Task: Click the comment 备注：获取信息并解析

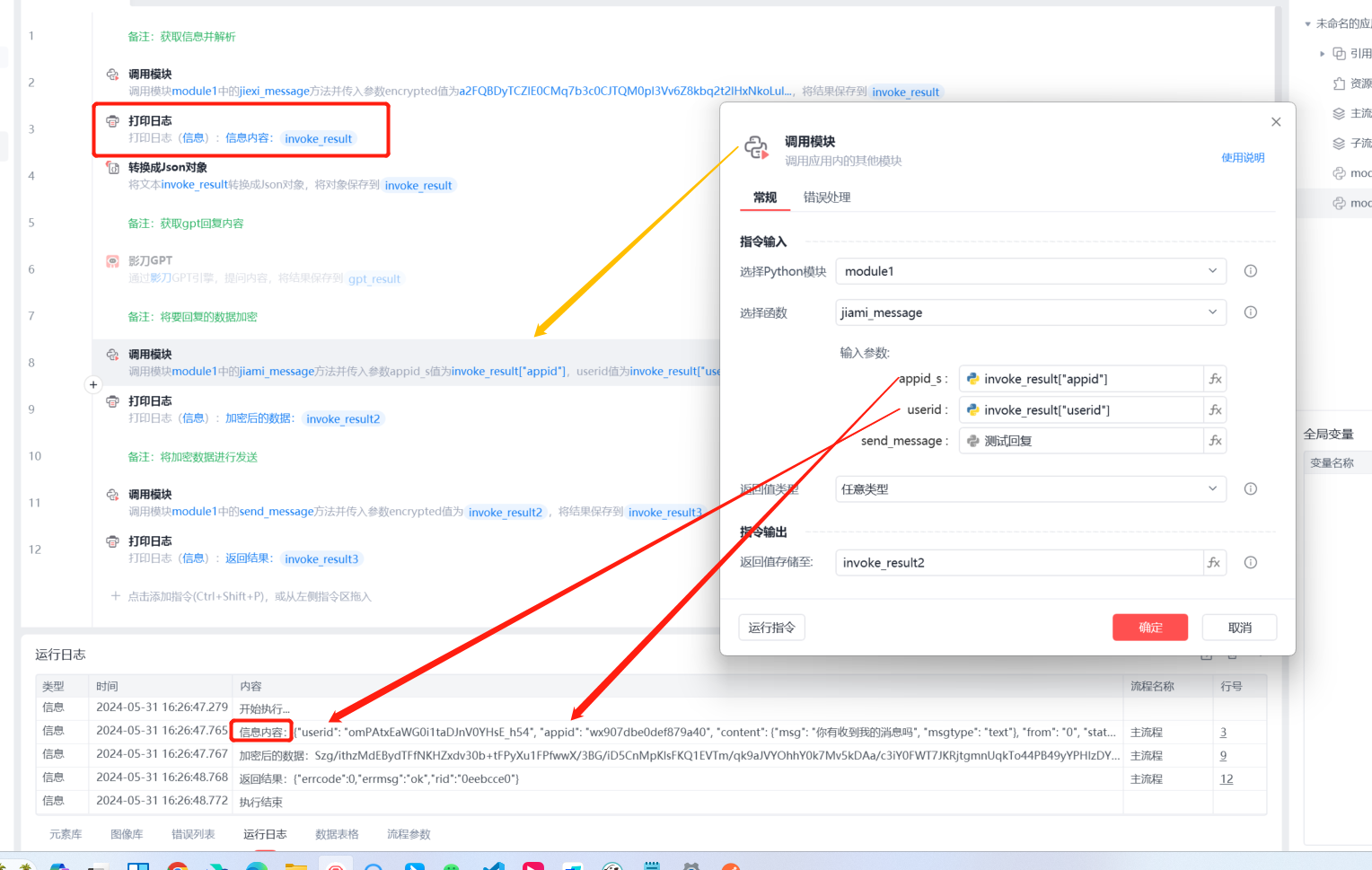Action: [181, 37]
